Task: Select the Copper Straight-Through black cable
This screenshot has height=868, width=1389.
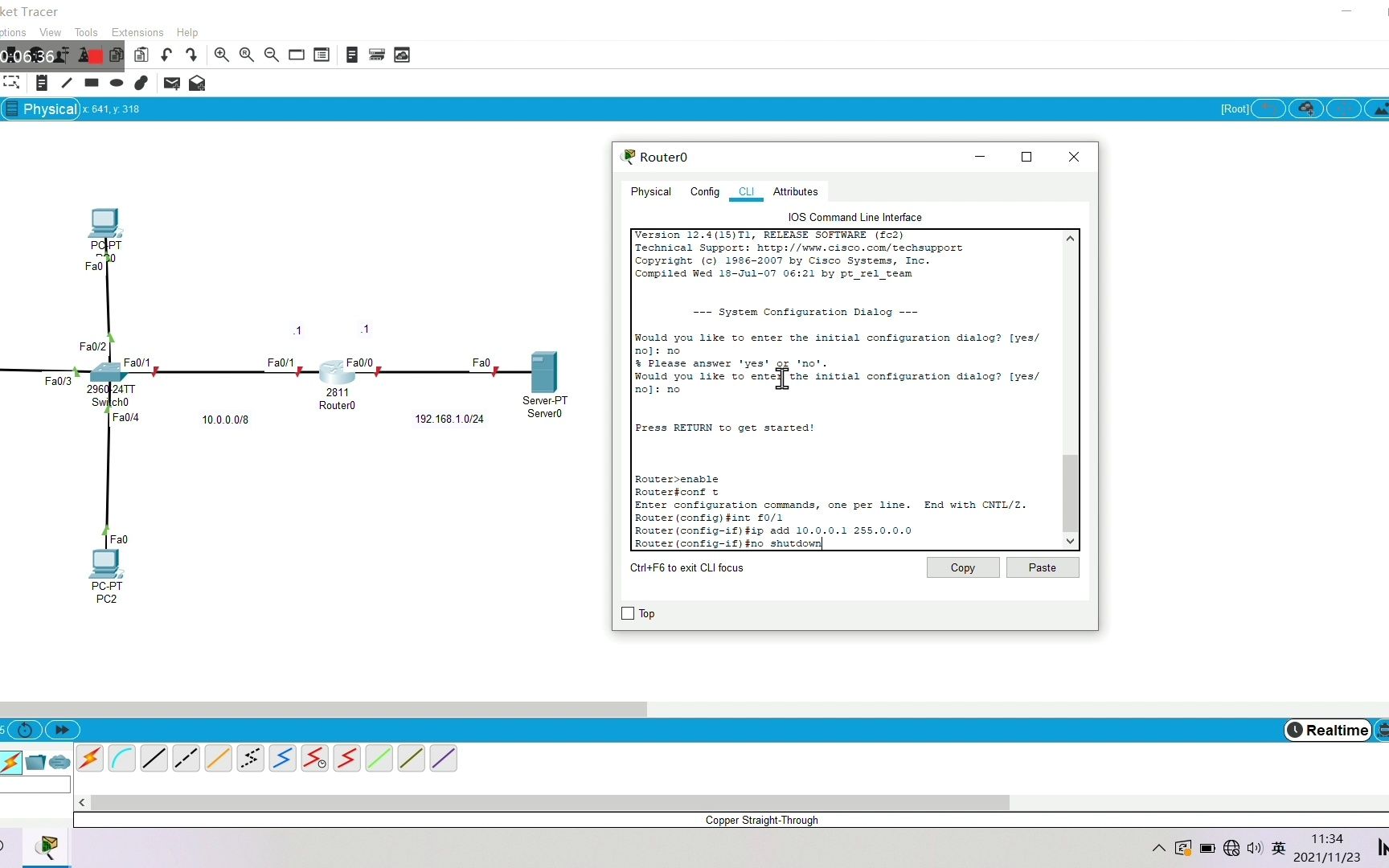Action: coord(154,758)
